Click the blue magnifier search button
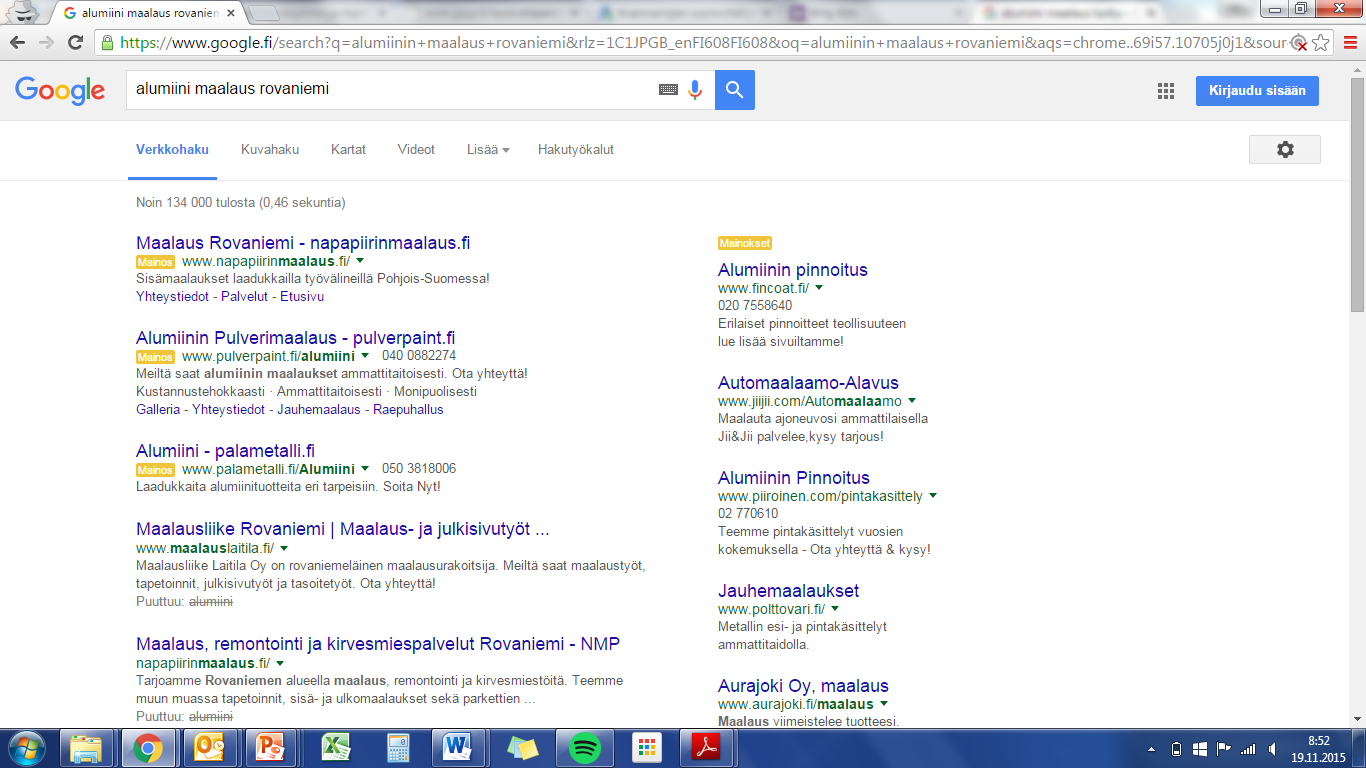This screenshot has height=768, width=1366. pos(735,90)
